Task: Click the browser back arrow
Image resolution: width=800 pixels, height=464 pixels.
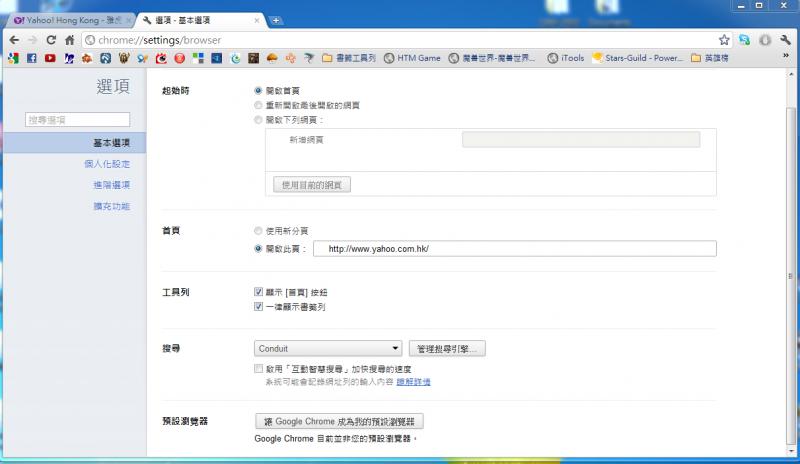Action: (14, 40)
